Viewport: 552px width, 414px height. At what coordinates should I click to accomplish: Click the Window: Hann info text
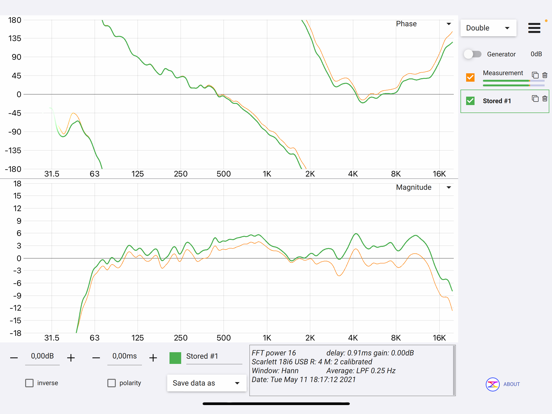point(275,371)
